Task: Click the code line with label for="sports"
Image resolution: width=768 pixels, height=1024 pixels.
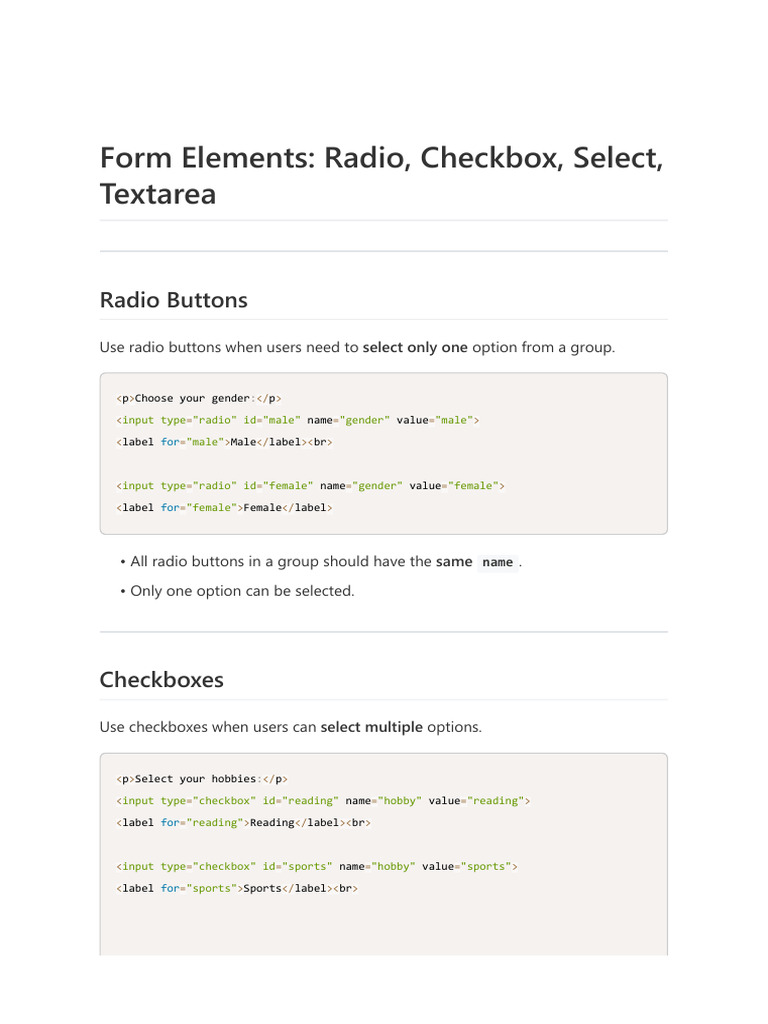Action: click(x=237, y=888)
